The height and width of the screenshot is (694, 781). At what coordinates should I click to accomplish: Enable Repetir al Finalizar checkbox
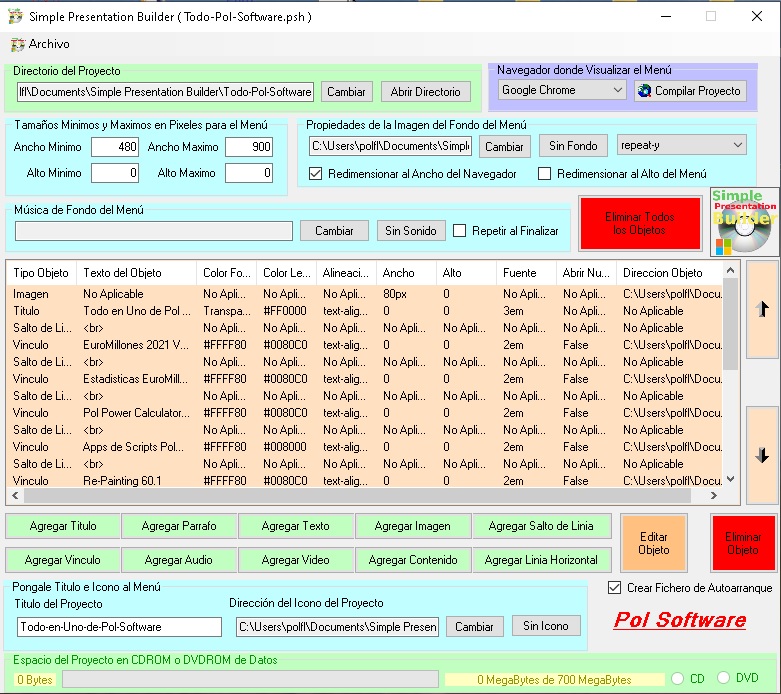coord(460,231)
